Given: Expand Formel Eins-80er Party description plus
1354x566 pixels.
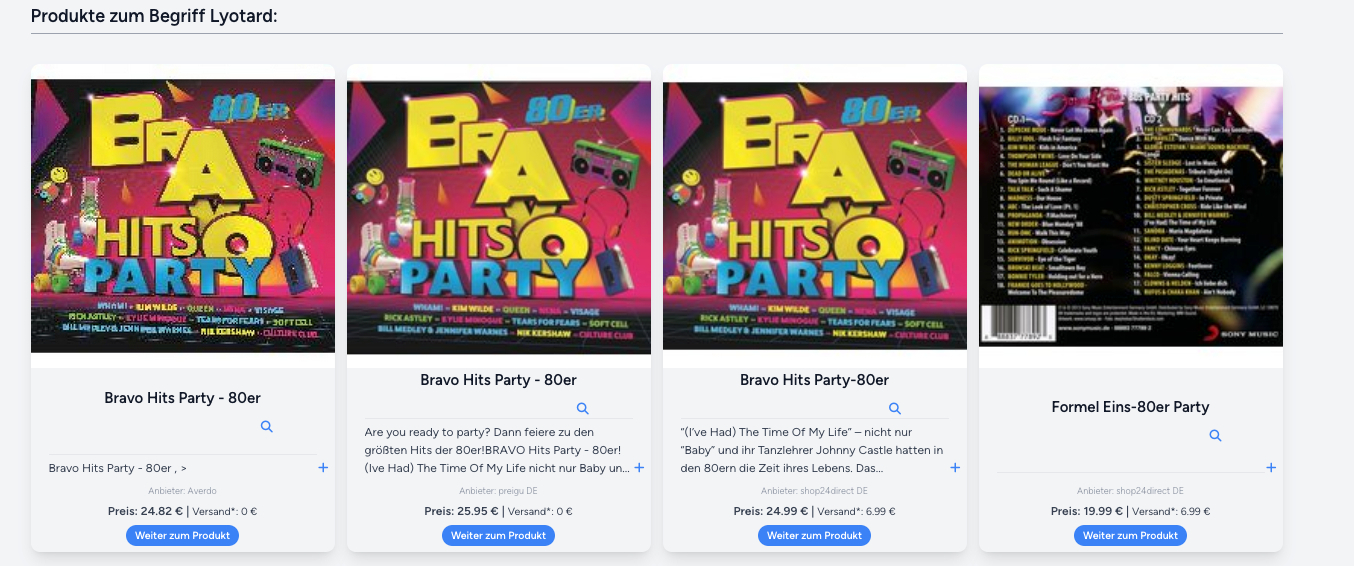Looking at the screenshot, I should tap(1271, 467).
